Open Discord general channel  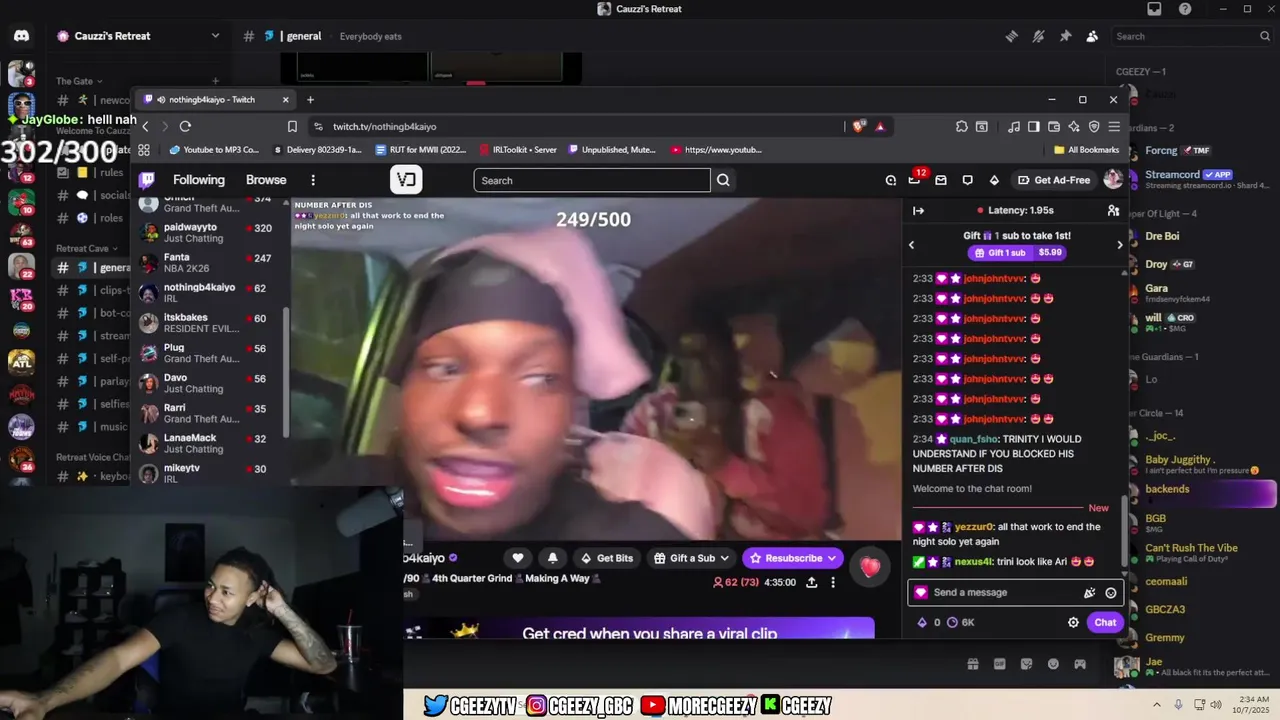pos(94,268)
